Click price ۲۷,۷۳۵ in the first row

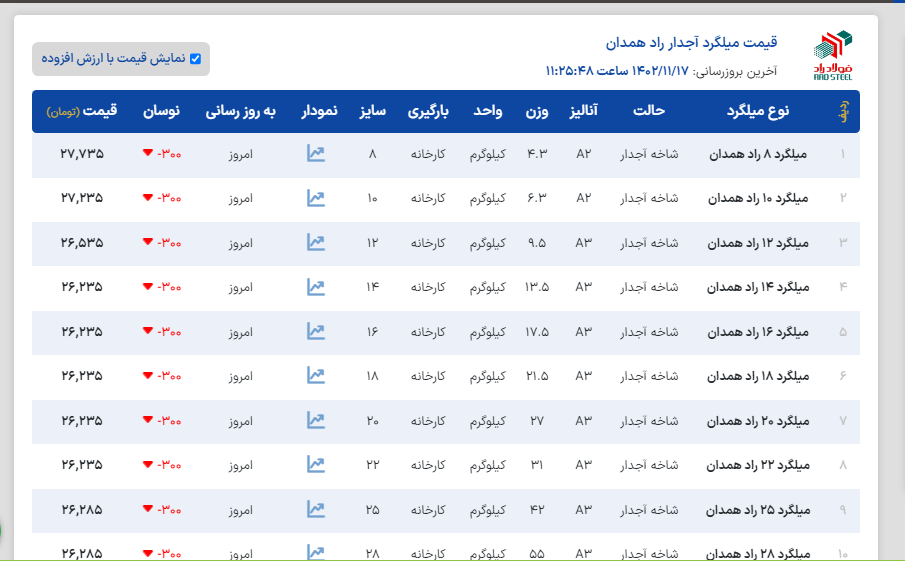click(82, 154)
